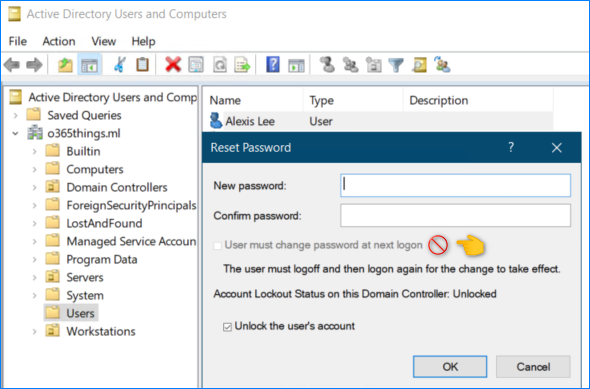Expand the Program Data node
This screenshot has height=389, width=590.
point(35,260)
